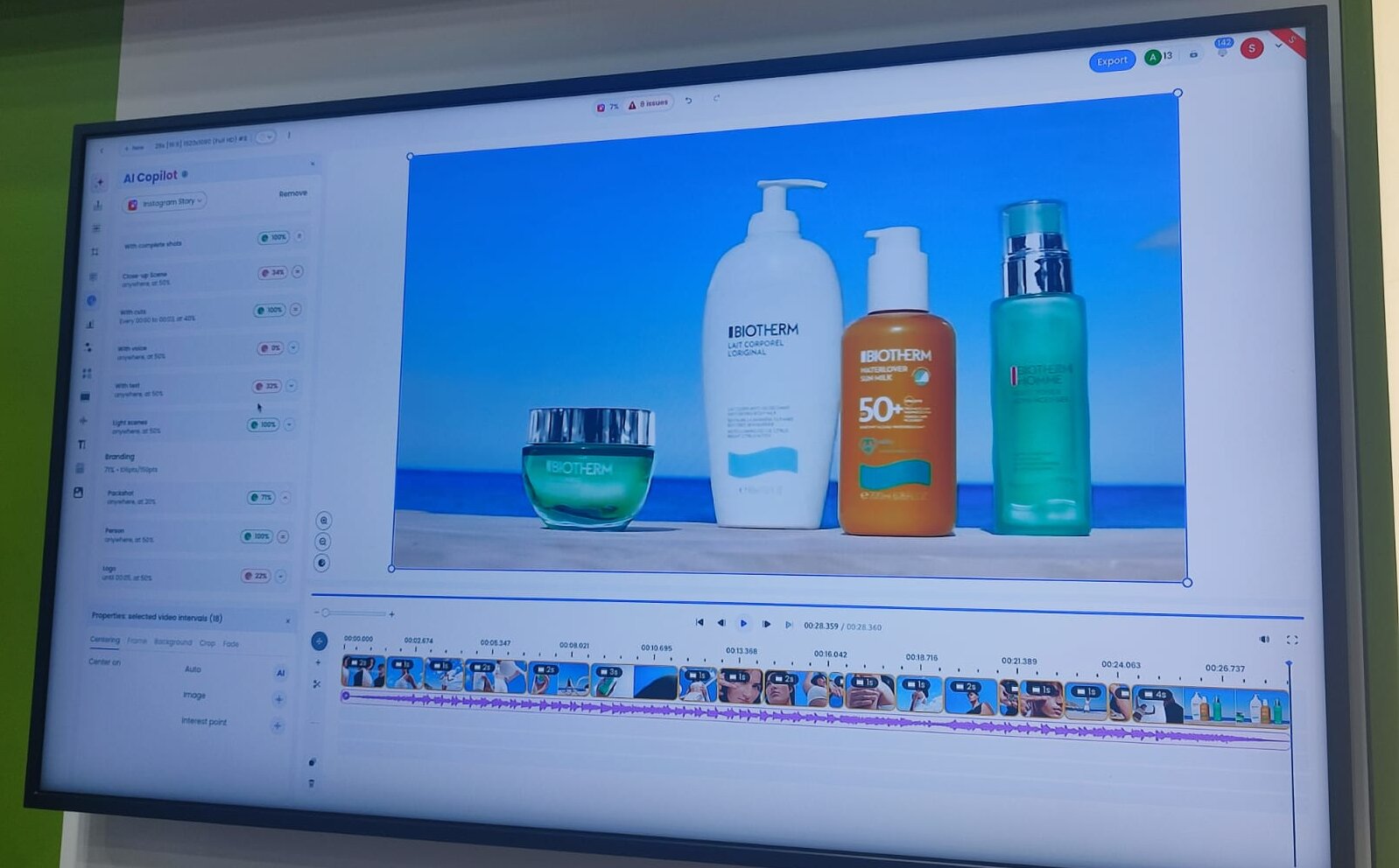Step back one frame
Screen dimensions: 1399x868
point(721,623)
